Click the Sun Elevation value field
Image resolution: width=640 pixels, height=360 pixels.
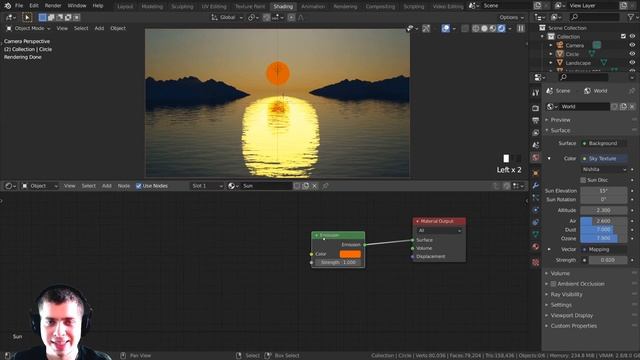tap(604, 191)
